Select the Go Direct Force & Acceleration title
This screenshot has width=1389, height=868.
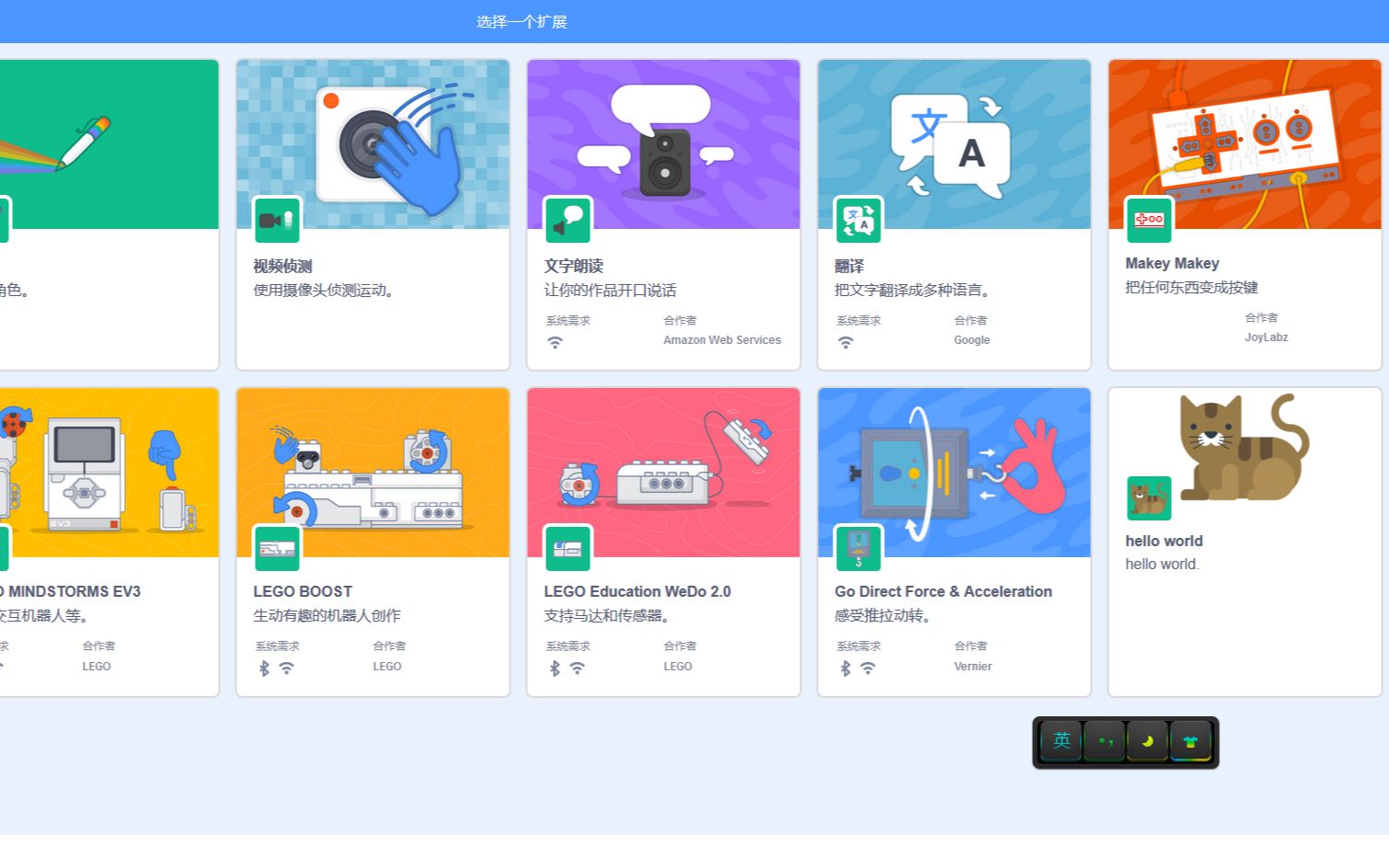[943, 591]
